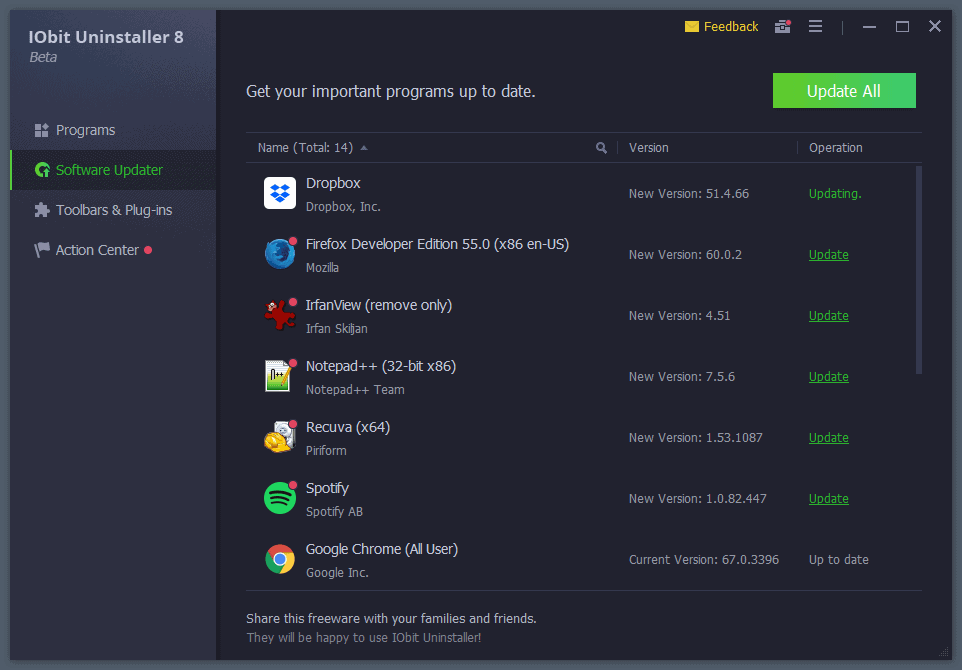Click the Notepad++ app icon
The width and height of the screenshot is (962, 670).
click(x=279, y=376)
